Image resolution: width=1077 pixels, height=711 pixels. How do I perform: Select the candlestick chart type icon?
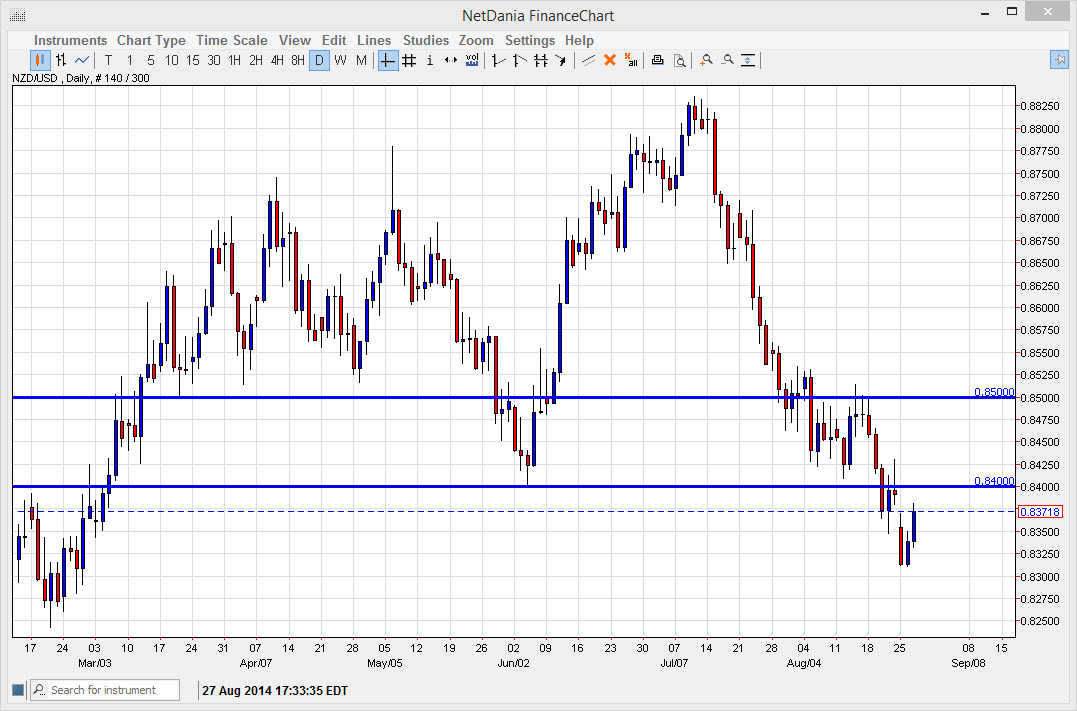pyautogui.click(x=40, y=60)
